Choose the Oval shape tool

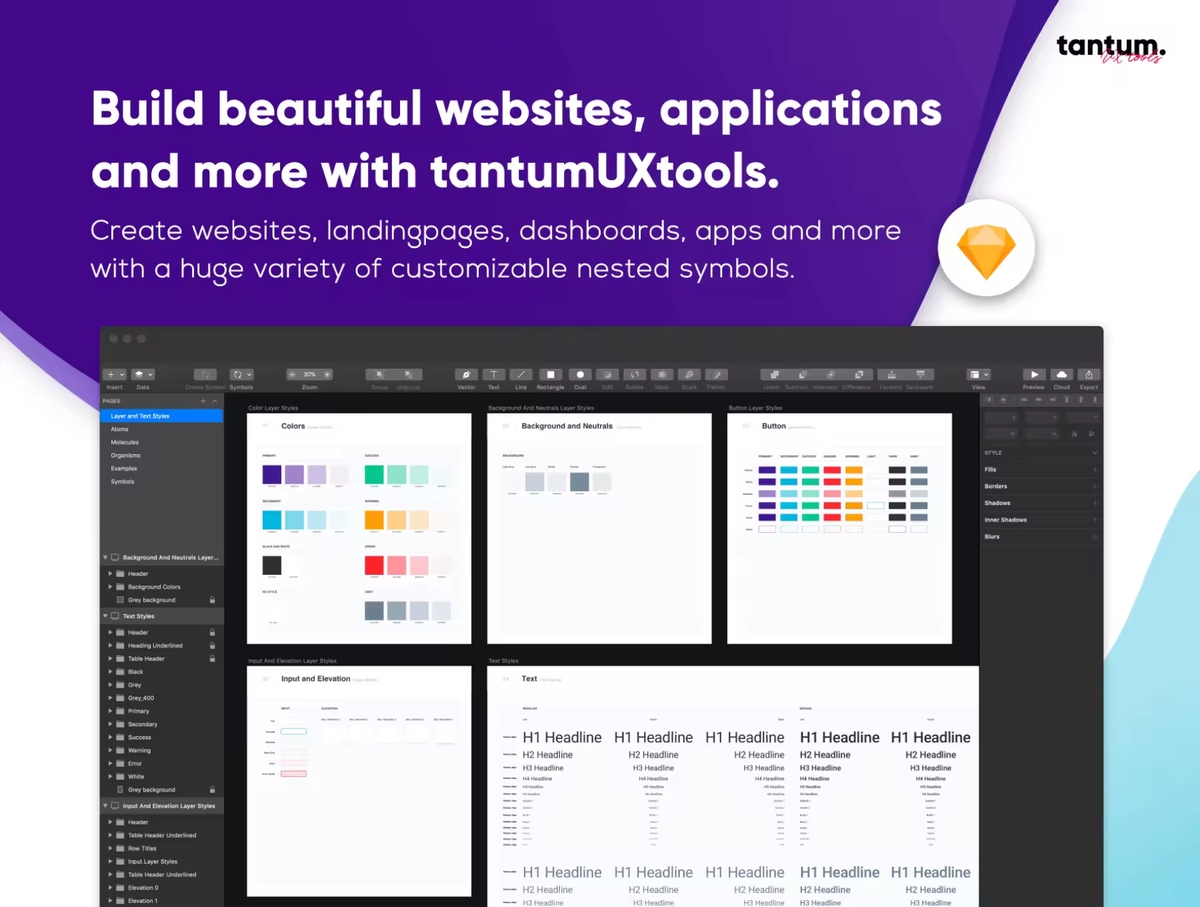[580, 375]
